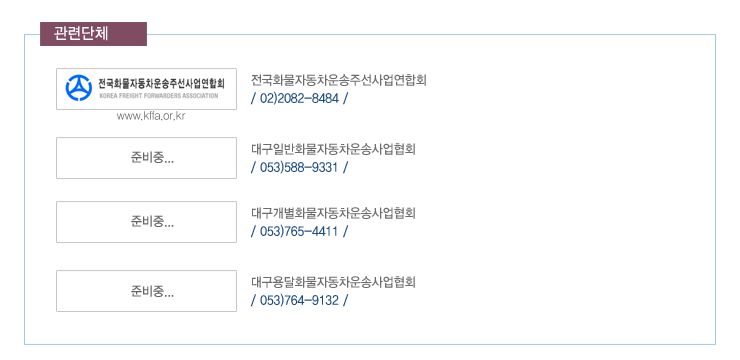740x360 pixels.
Task: Click the blue circular KFFA logo icon
Action: coord(78,88)
